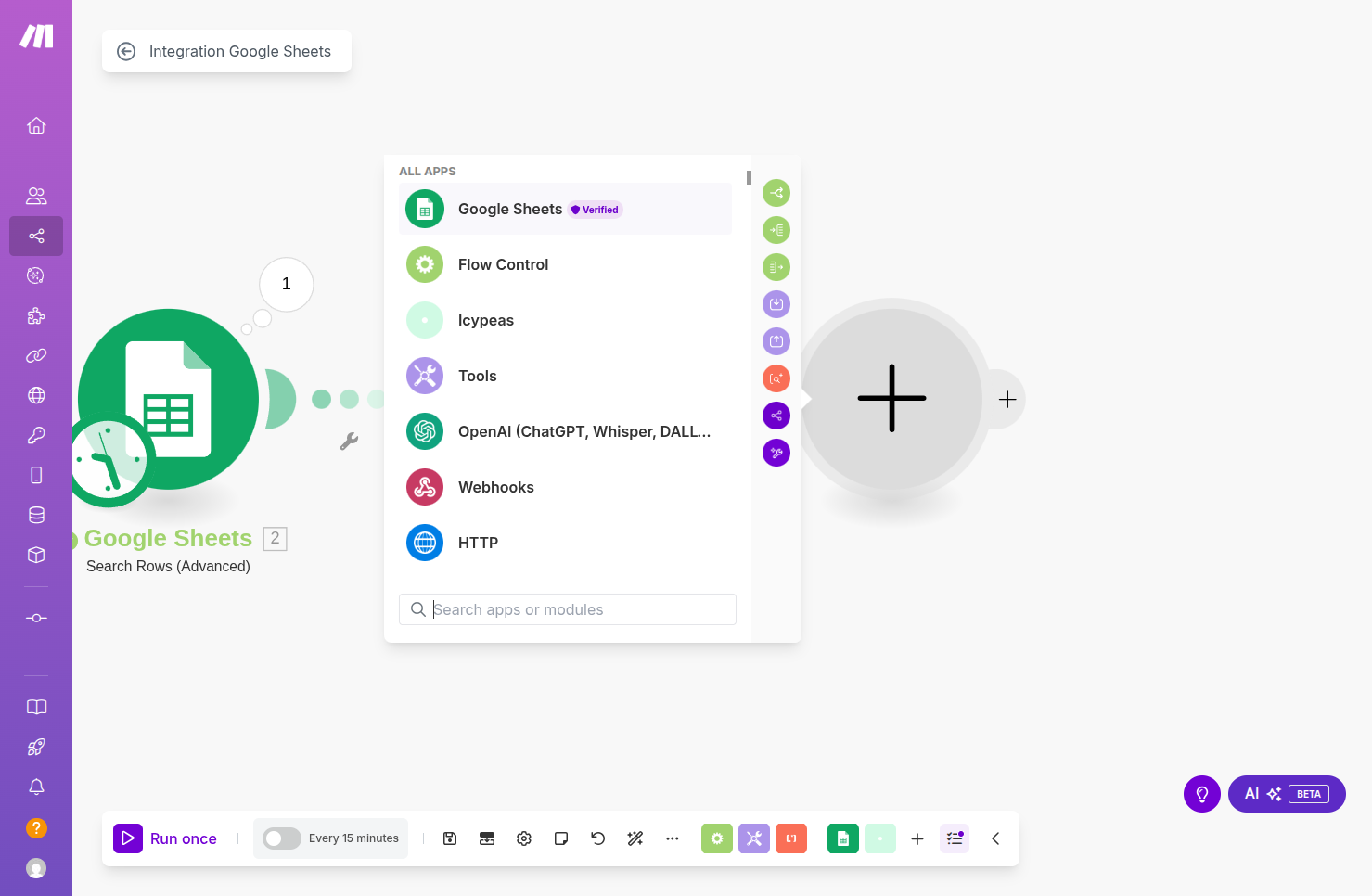Viewport: 1372px width, 896px height.
Task: Open Data structures cube icon
Action: (x=36, y=555)
